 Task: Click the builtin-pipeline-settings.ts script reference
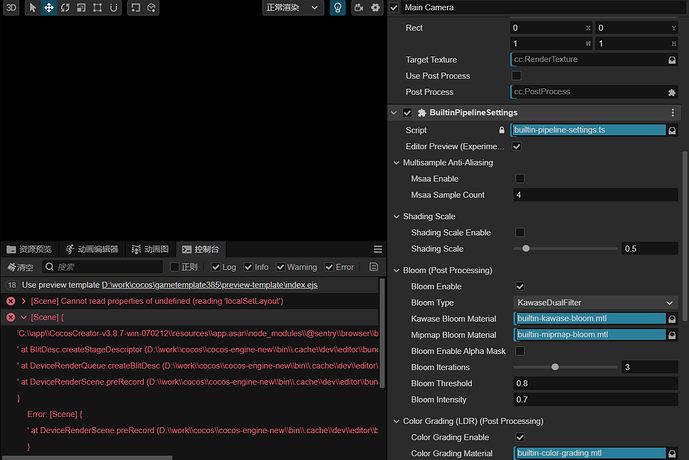589,130
